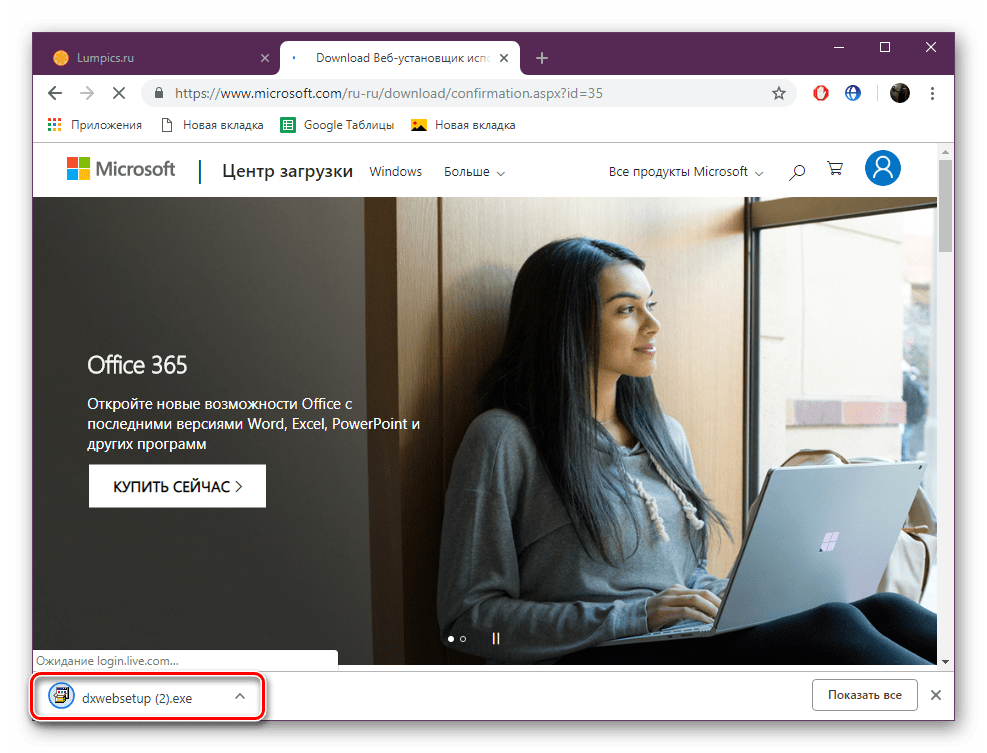Open the shopping cart icon
Screen dimensions: 987x753
[835, 169]
